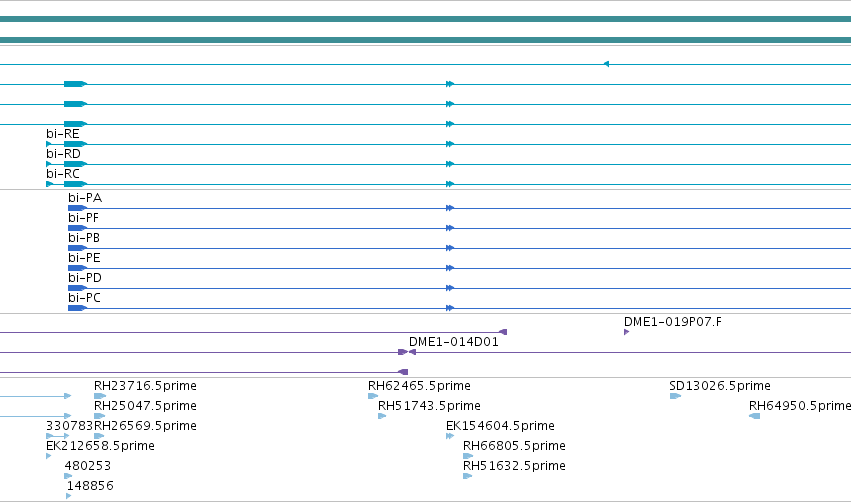851x502 pixels.
Task: Open the SD13026.5prime EST feature
Action: click(x=720, y=386)
